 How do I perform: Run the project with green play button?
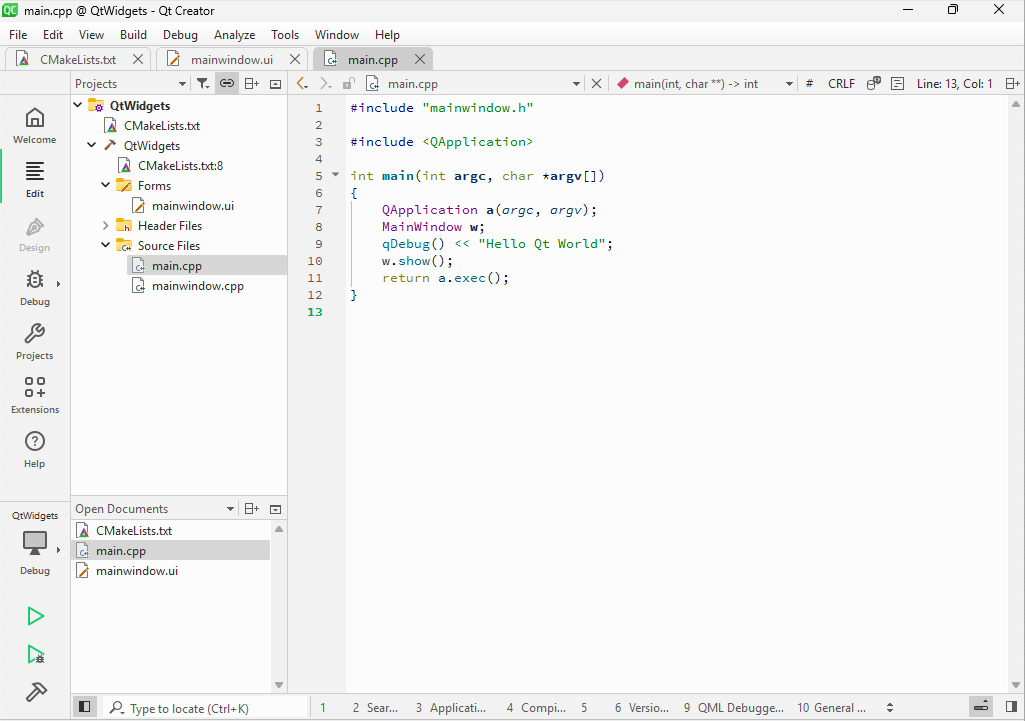pyautogui.click(x=35, y=616)
